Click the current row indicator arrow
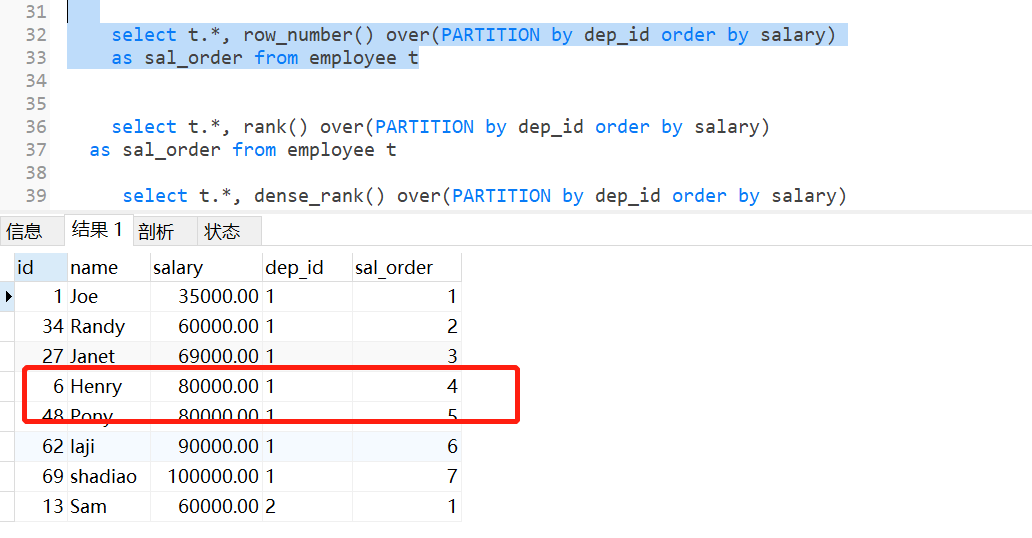 point(8,296)
